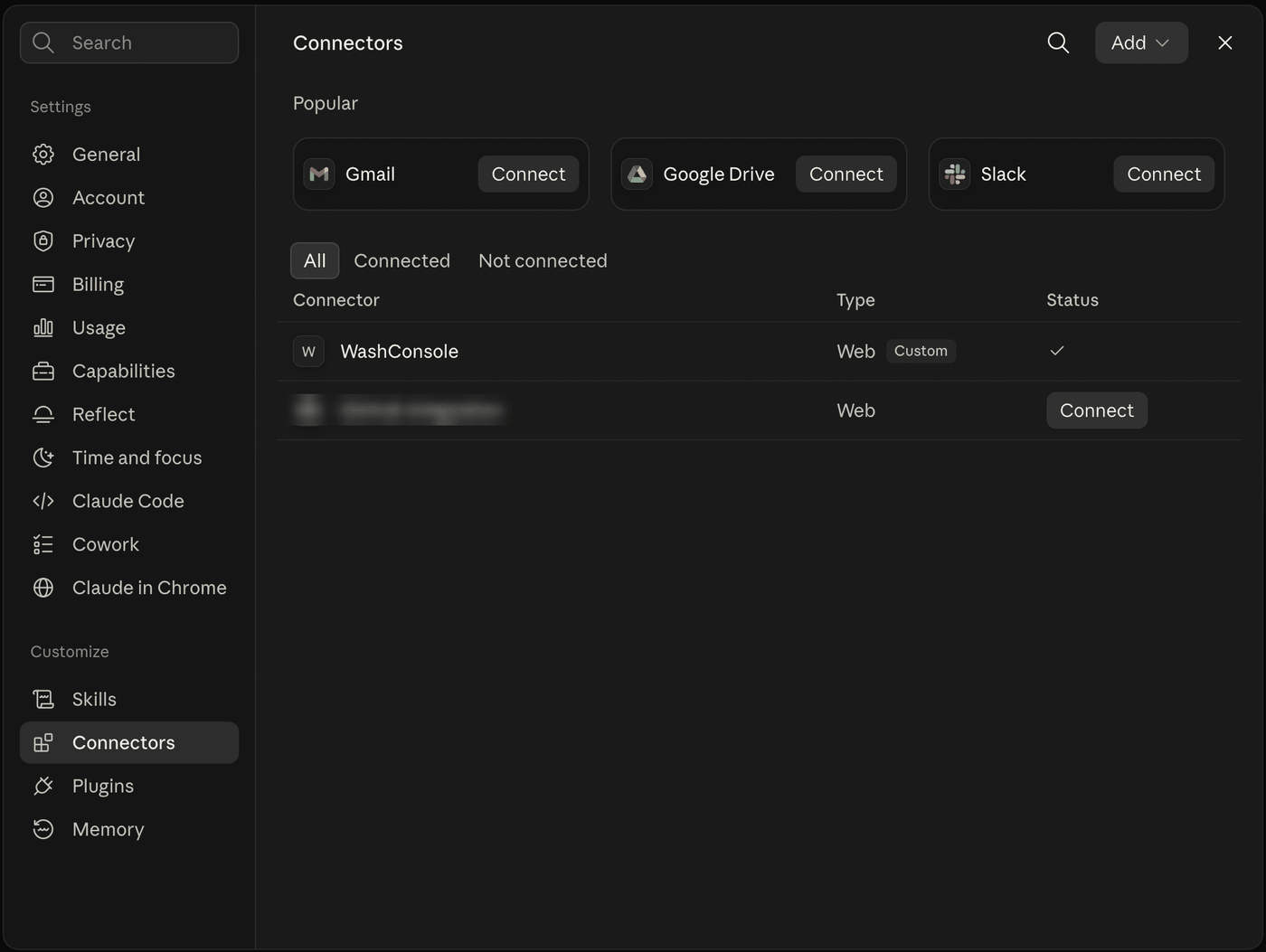This screenshot has width=1266, height=952.
Task: Click the Cowork checklist icon
Action: pos(43,545)
